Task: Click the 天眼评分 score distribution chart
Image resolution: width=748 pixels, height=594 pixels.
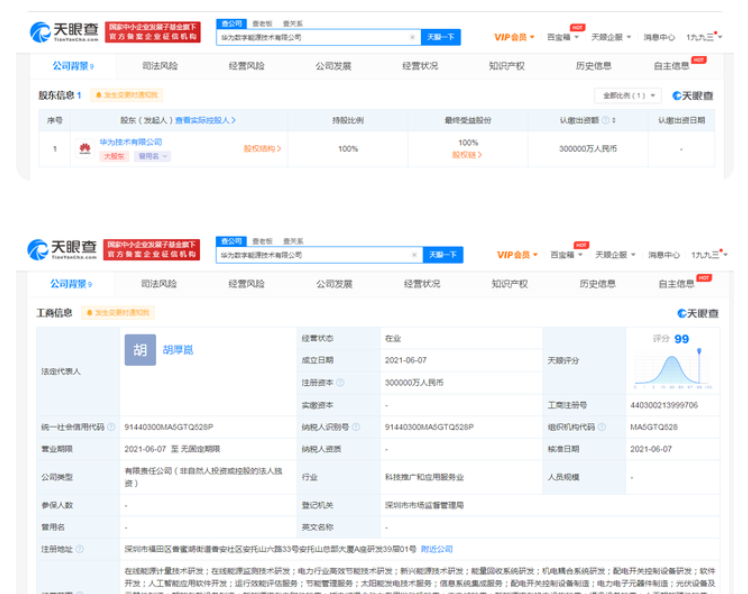Action: coord(673,367)
